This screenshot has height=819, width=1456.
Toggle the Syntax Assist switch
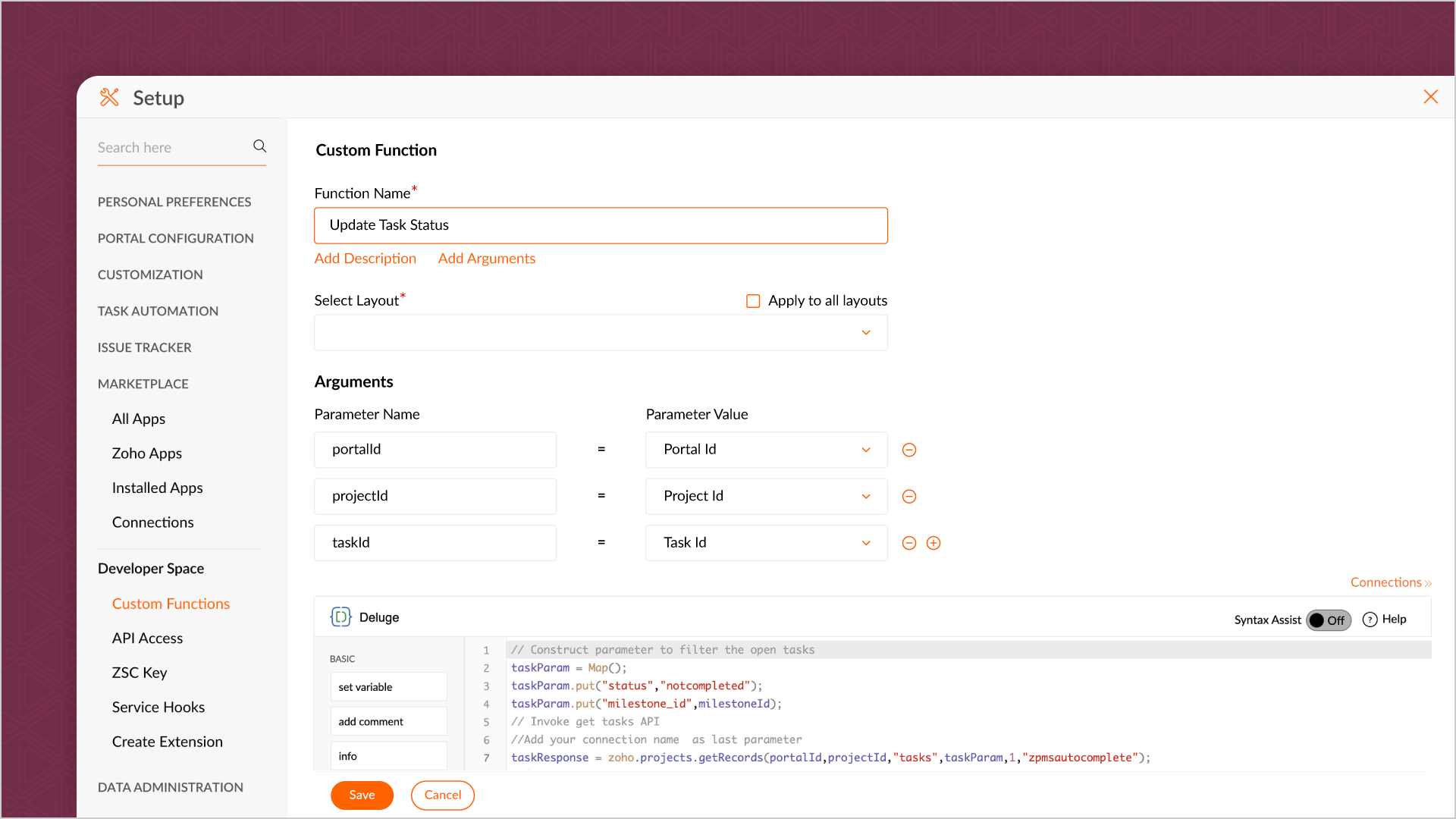(x=1329, y=620)
